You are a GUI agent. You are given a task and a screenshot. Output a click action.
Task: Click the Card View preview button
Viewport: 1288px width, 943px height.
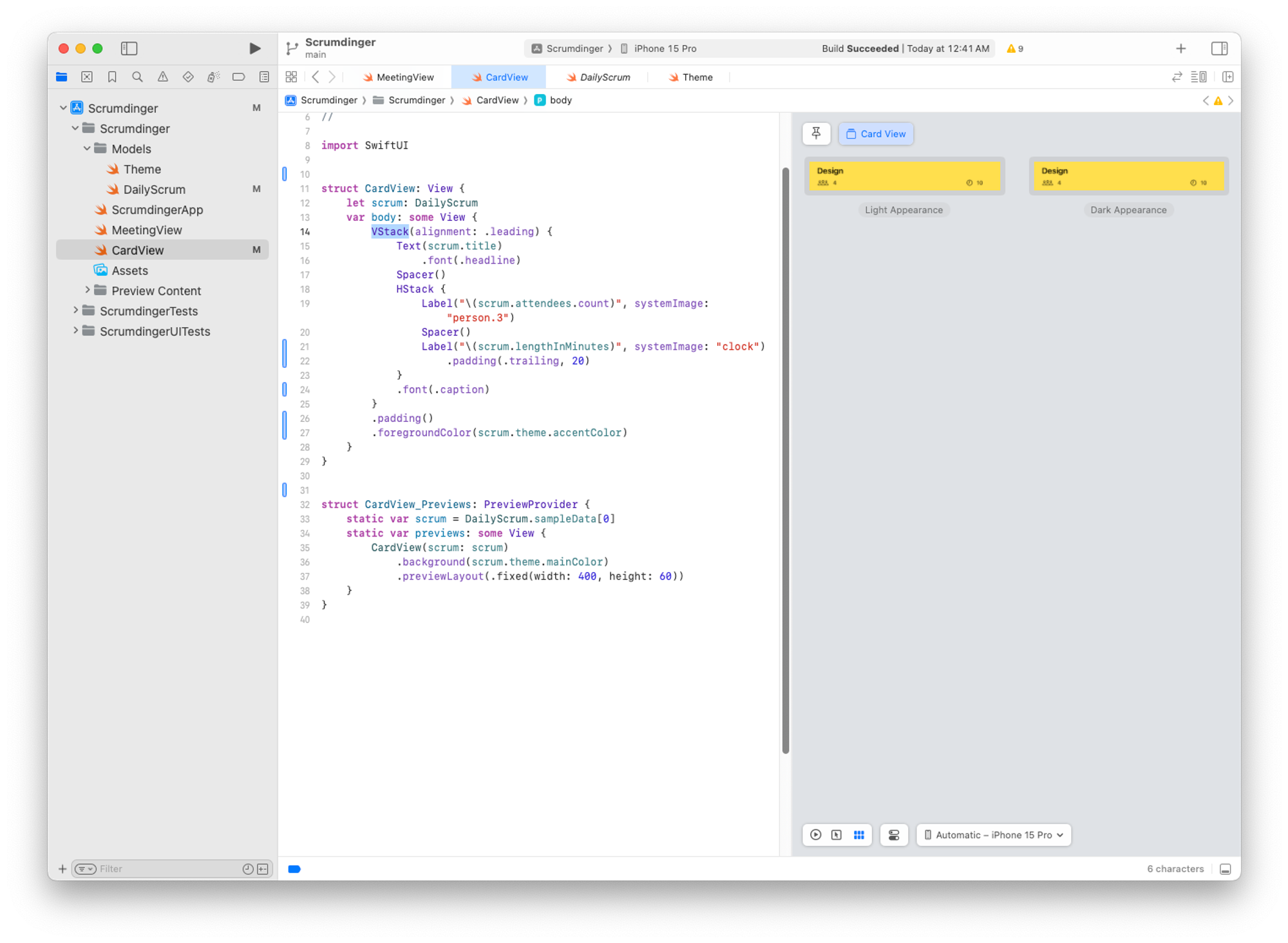coord(876,134)
